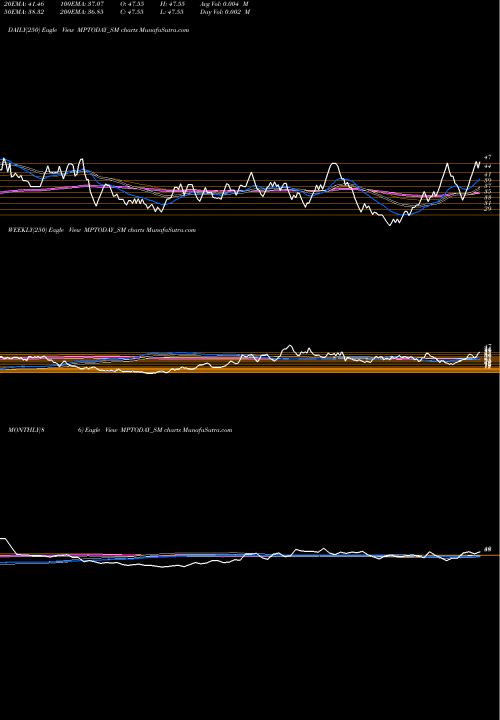Image resolution: width=500 pixels, height=720 pixels.
Task: Click the MONTHLY Eagle View chart title
Action: (120, 430)
